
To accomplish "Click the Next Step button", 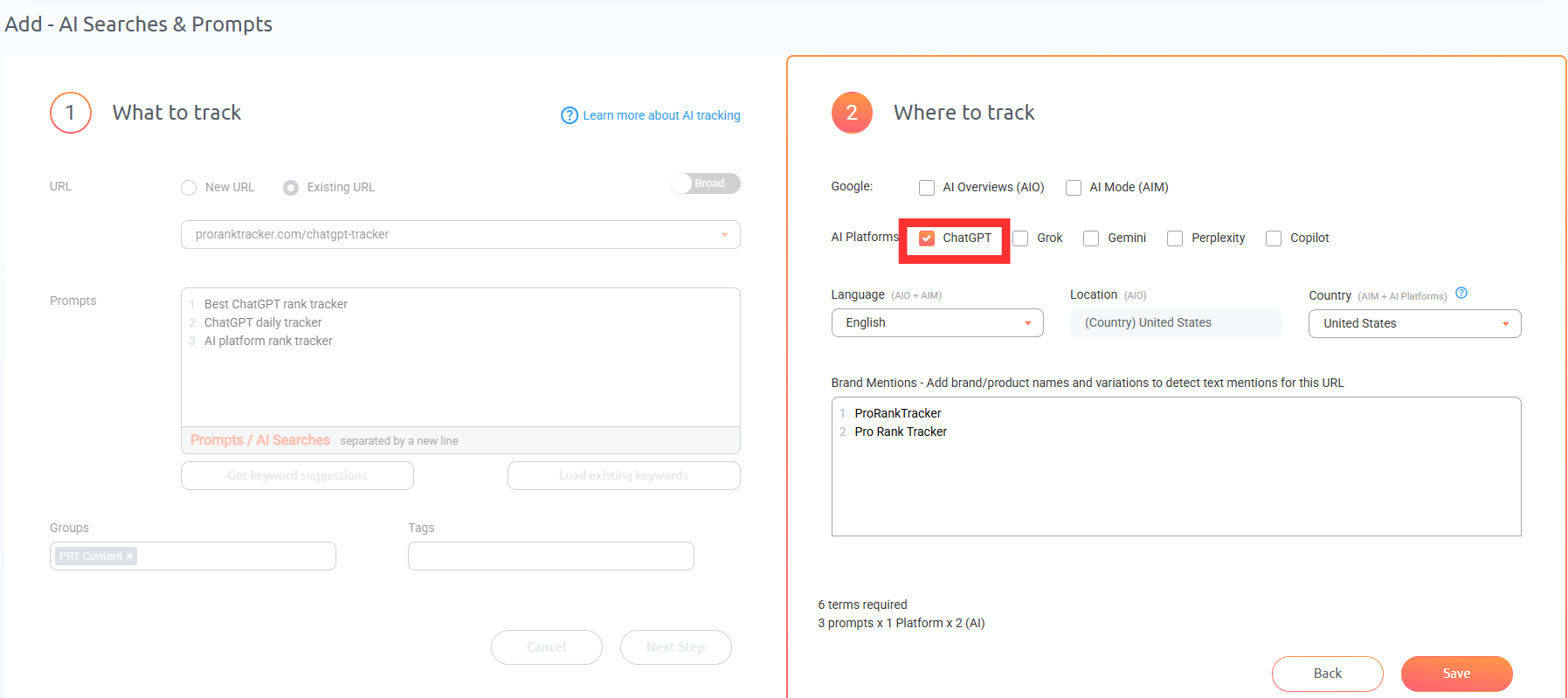I will click(x=676, y=647).
